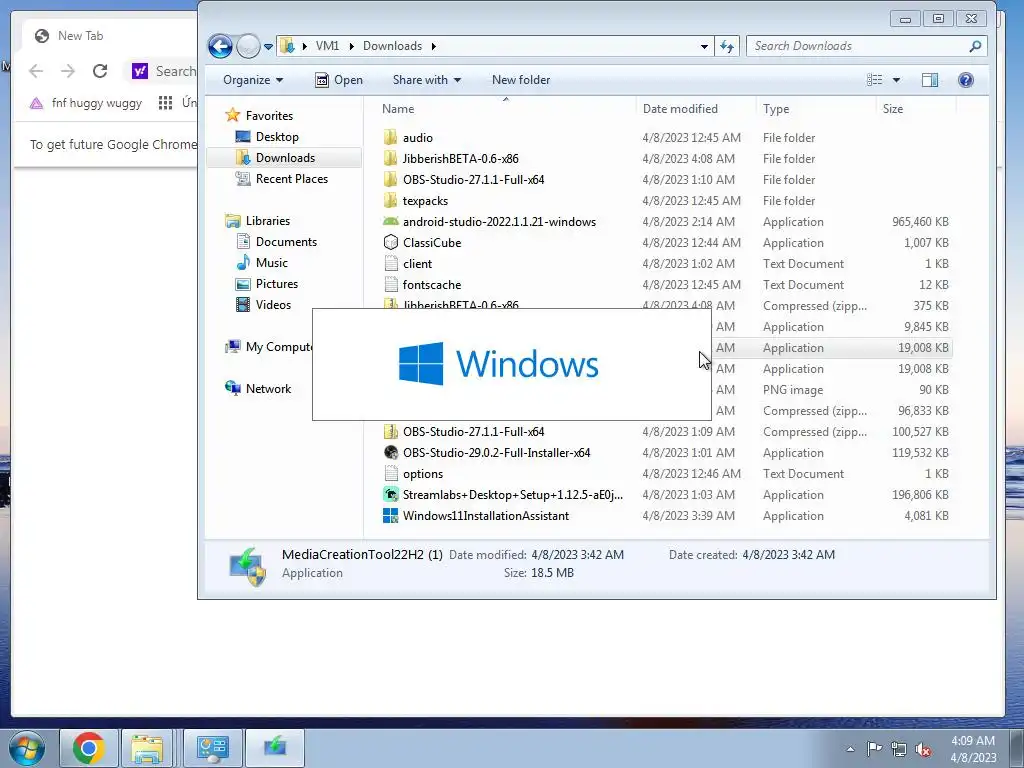The height and width of the screenshot is (768, 1024).
Task: Expand arrow after Downloads in breadcrumb
Action: click(434, 46)
